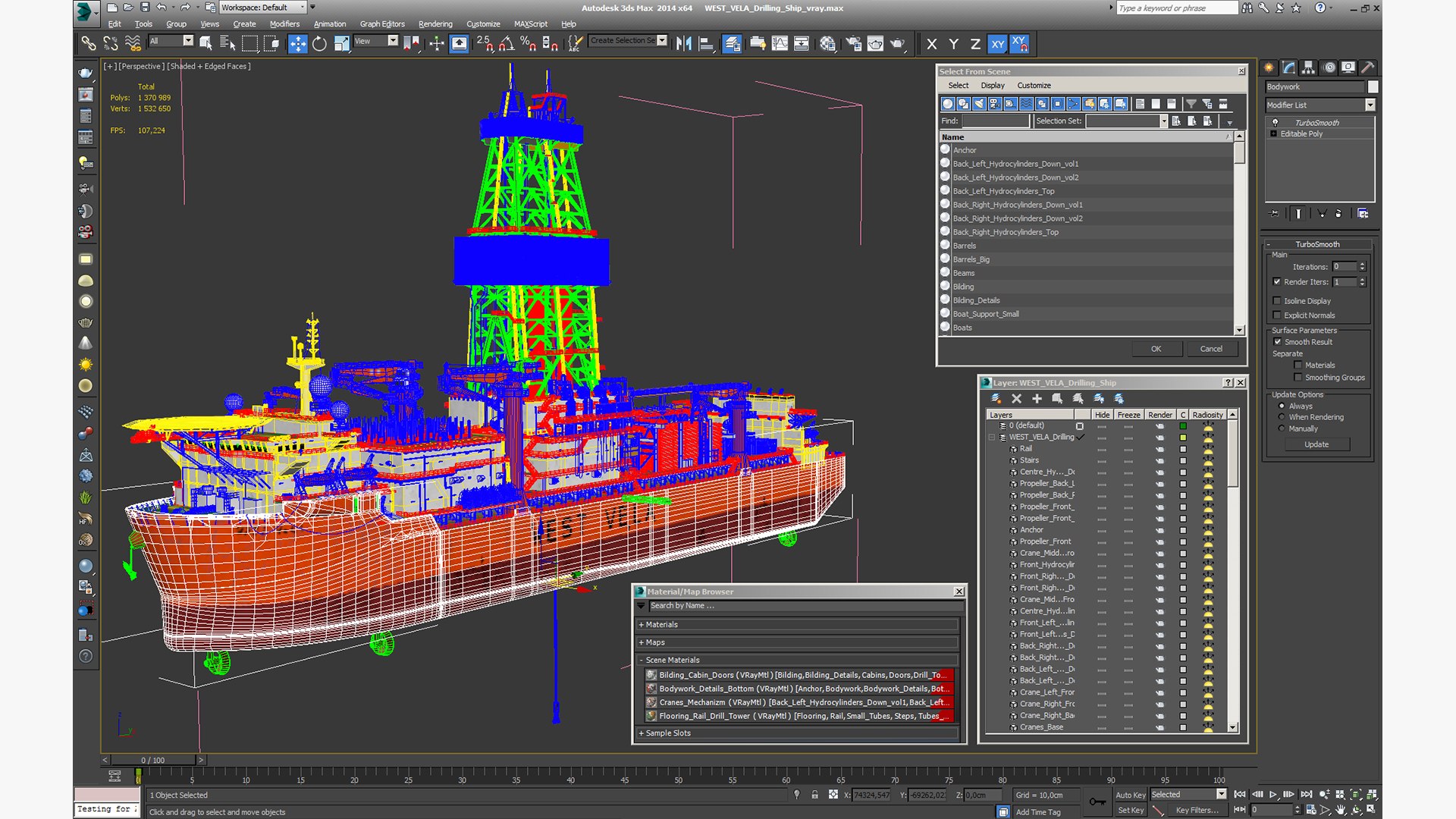Click the Align tool icon
Image resolution: width=1456 pixels, height=819 pixels.
click(705, 44)
